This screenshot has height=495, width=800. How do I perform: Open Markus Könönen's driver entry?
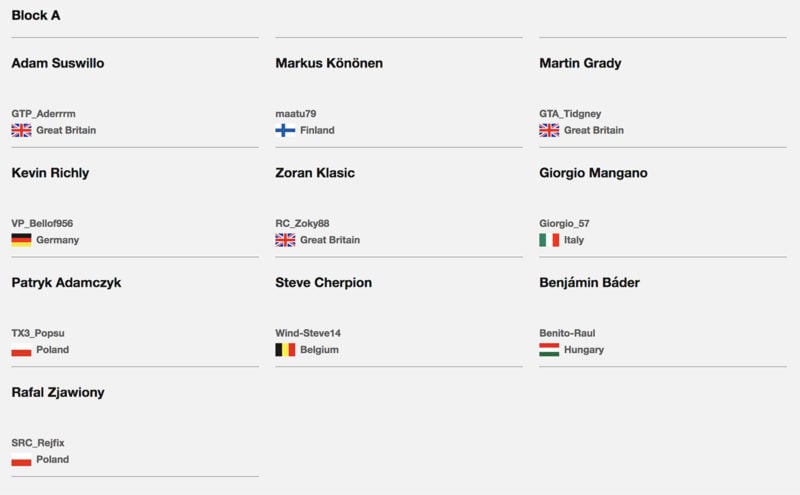329,63
